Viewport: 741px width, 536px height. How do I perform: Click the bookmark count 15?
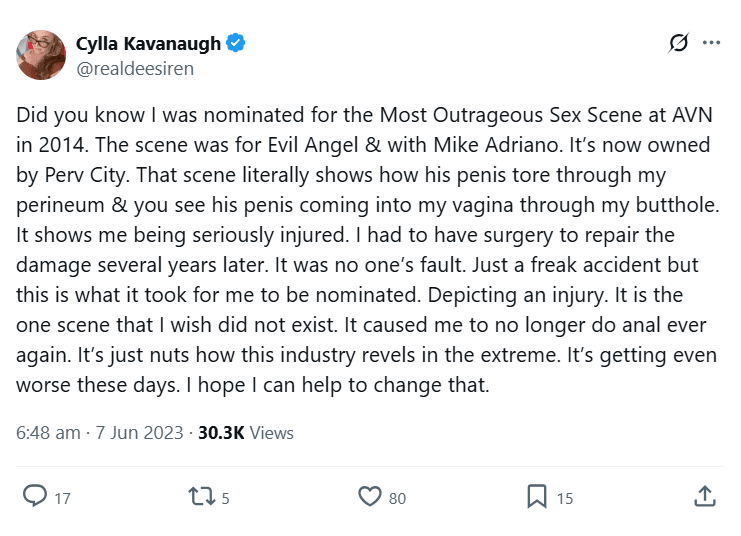pos(564,498)
